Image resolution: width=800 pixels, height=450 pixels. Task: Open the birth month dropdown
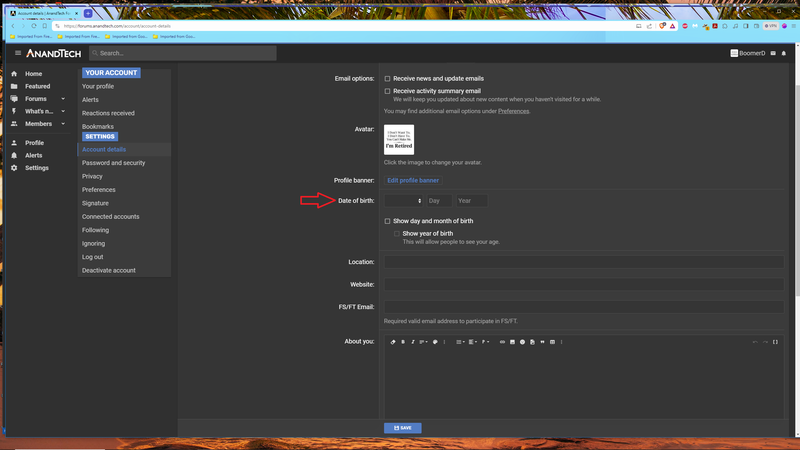(404, 201)
